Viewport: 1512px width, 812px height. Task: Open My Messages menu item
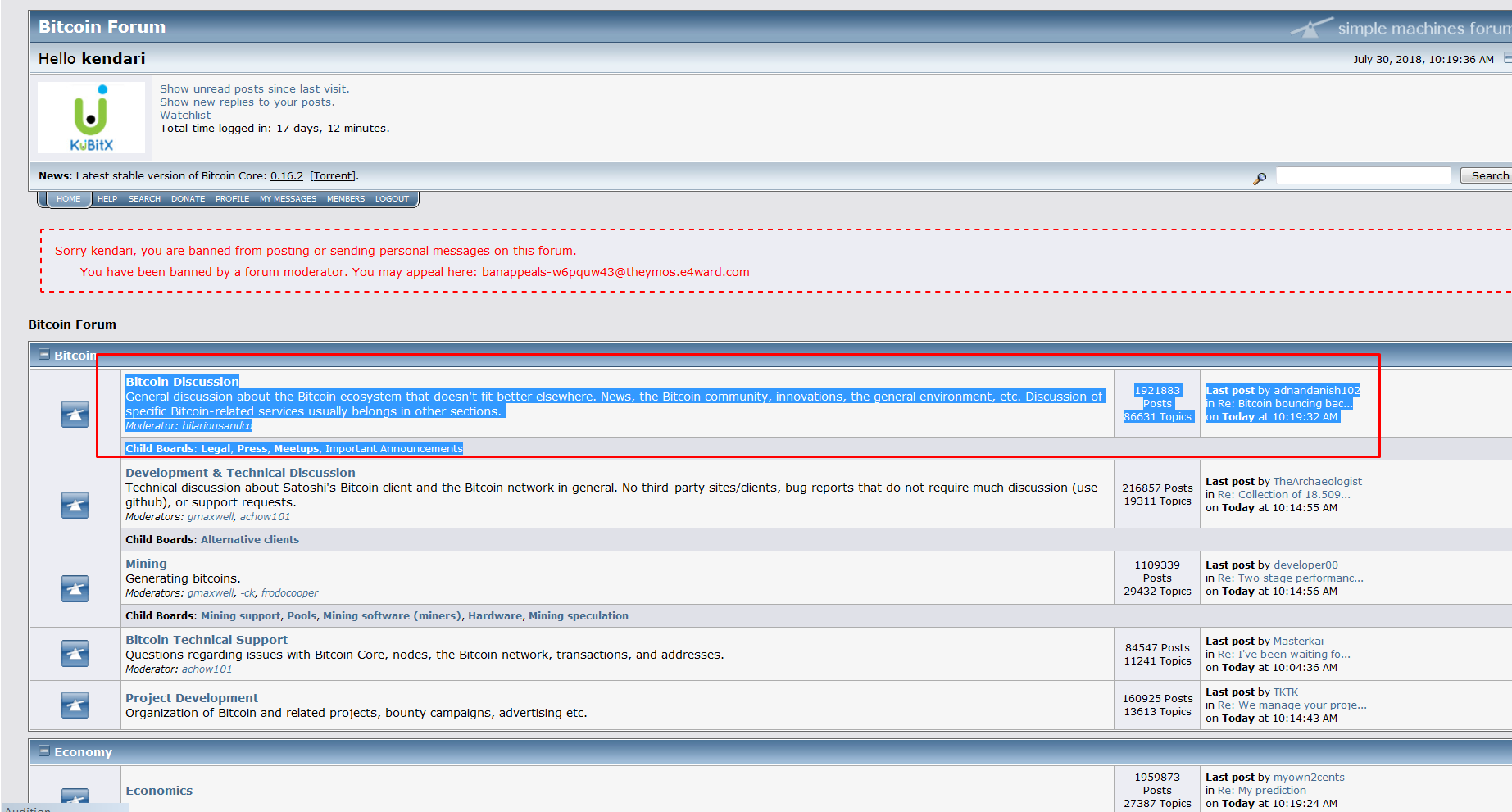click(x=288, y=199)
